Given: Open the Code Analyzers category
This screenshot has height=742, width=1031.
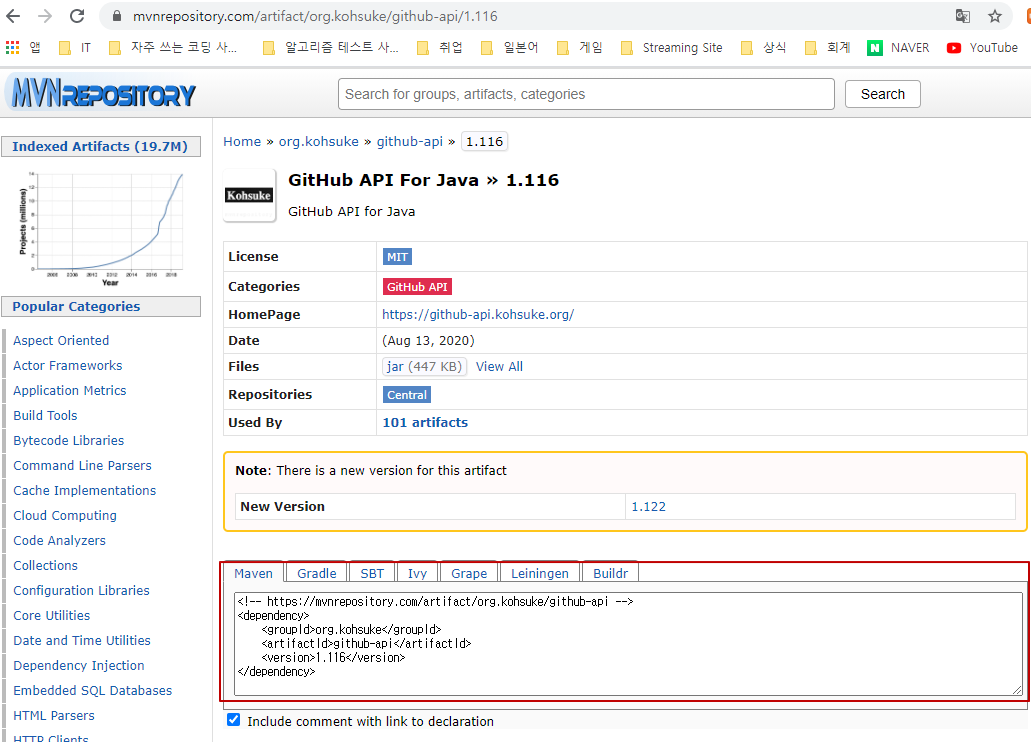Looking at the screenshot, I should point(59,540).
